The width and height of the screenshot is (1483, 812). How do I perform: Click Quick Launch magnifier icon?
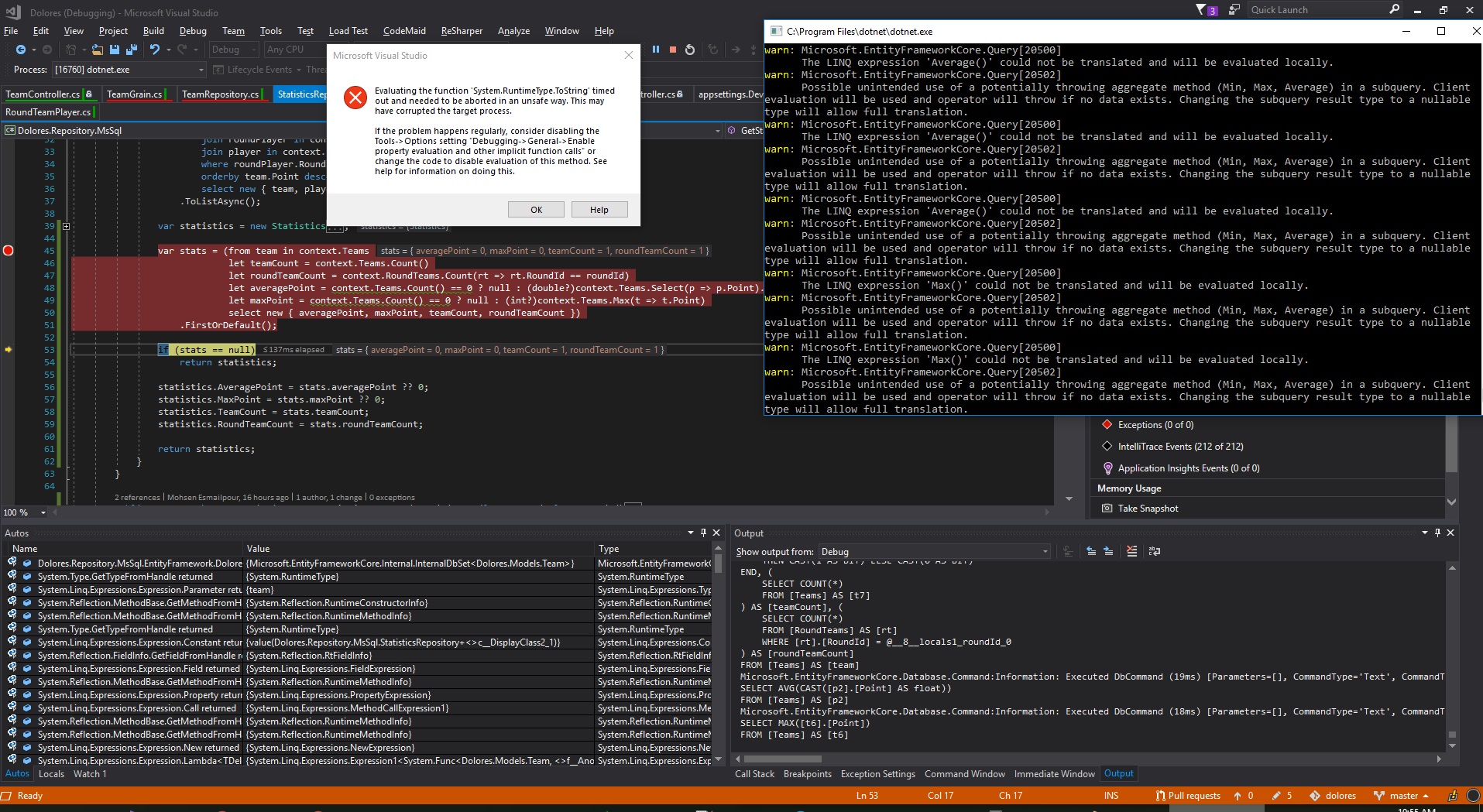pyautogui.click(x=1395, y=9)
